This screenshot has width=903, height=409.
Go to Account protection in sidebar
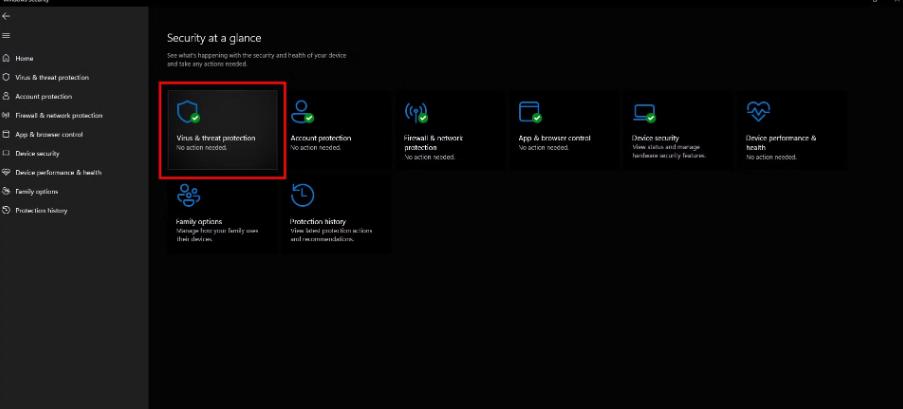pyautogui.click(x=44, y=96)
